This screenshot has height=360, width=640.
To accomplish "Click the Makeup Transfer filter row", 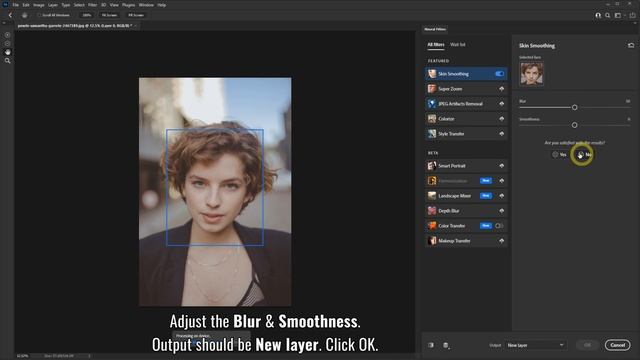I will click(x=466, y=241).
